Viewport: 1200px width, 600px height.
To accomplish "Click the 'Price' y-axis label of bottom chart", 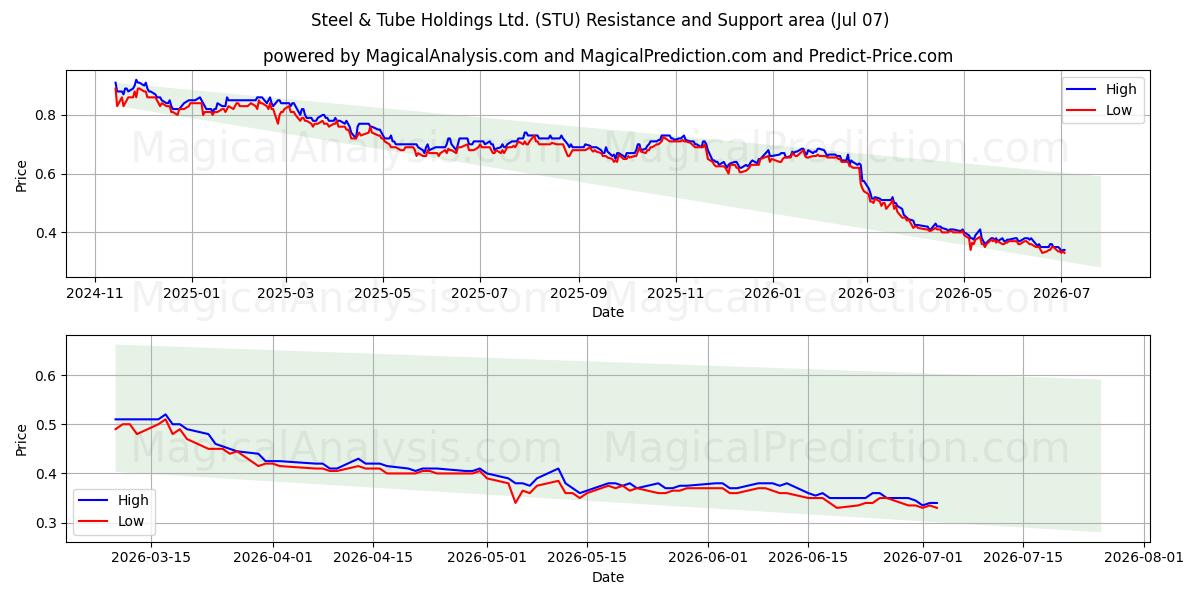I will 22,438.
